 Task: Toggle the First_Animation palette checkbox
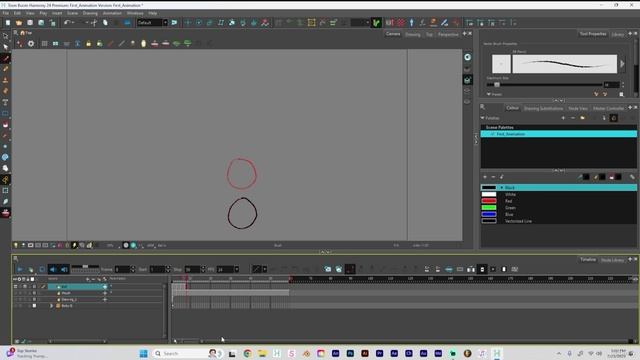(492, 134)
